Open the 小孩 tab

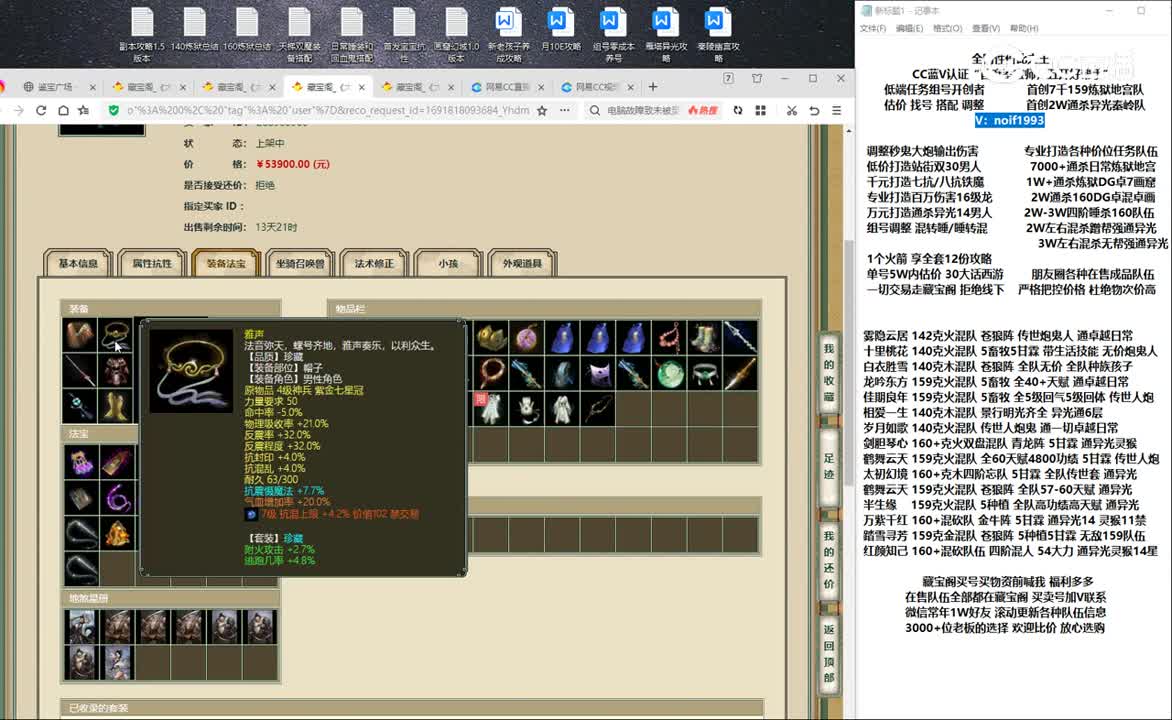click(448, 263)
